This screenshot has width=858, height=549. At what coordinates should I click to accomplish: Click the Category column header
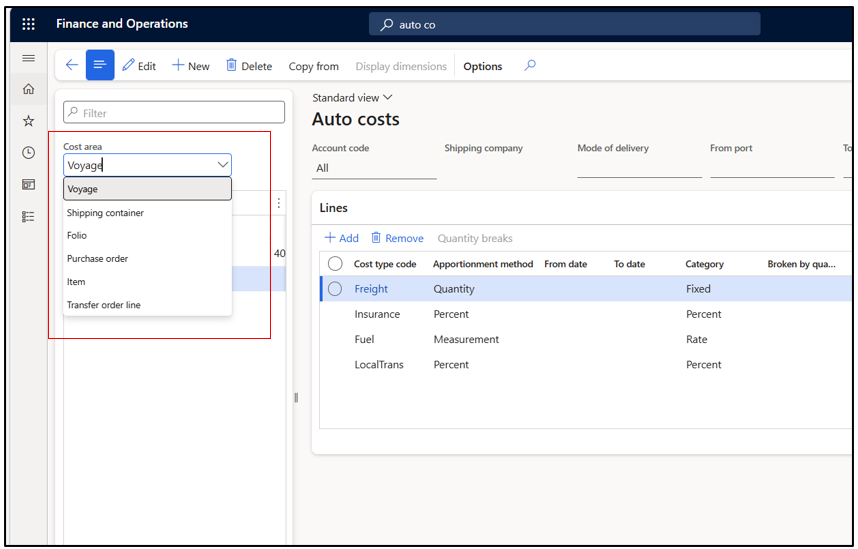point(704,264)
